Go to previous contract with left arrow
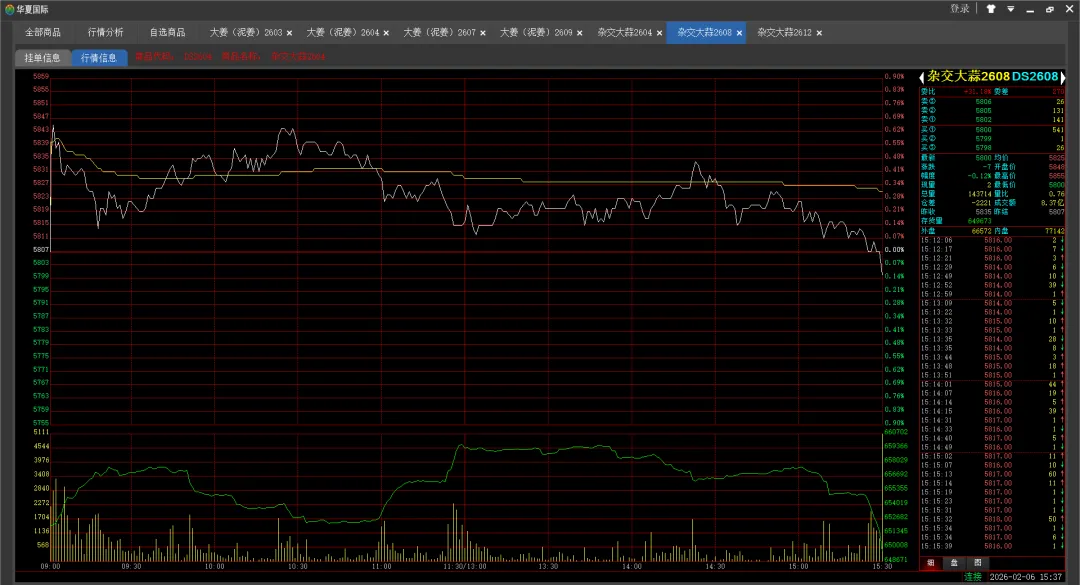 922,77
